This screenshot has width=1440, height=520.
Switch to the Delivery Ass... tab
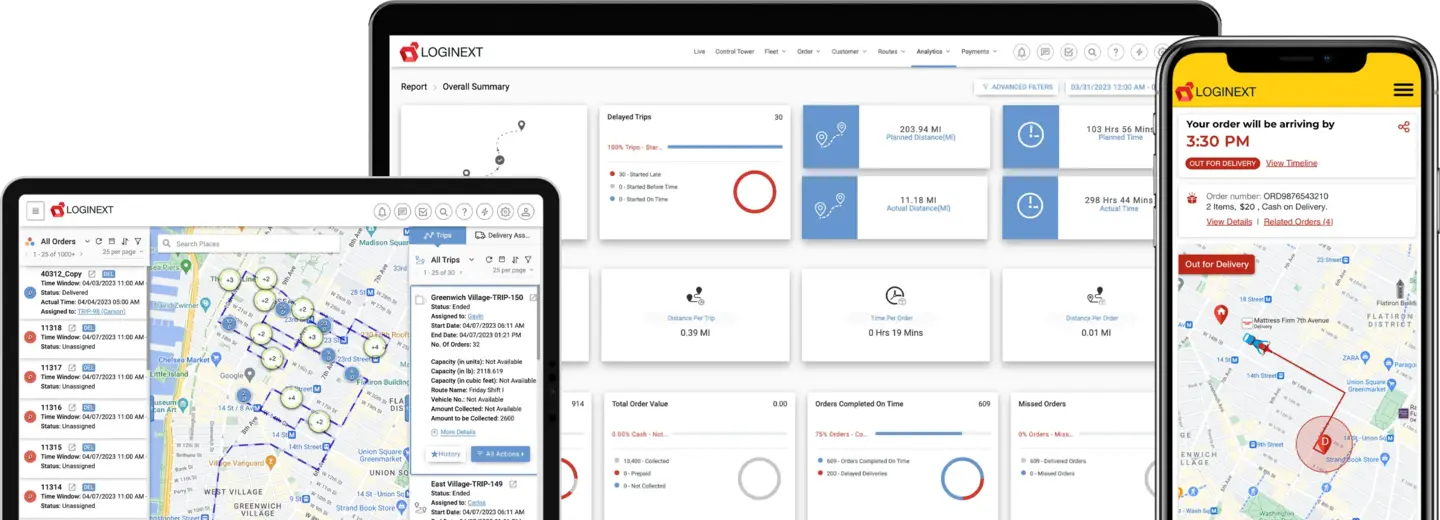(x=502, y=235)
